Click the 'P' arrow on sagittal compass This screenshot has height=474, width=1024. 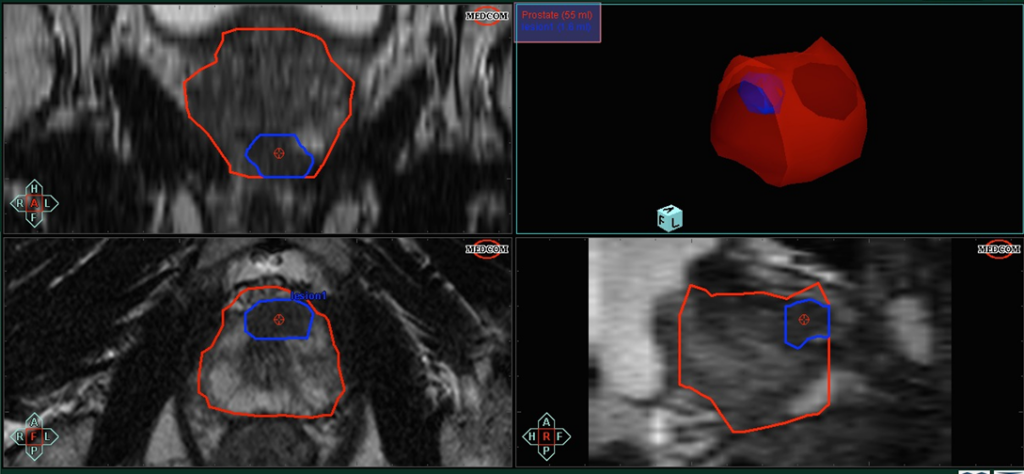pos(549,453)
